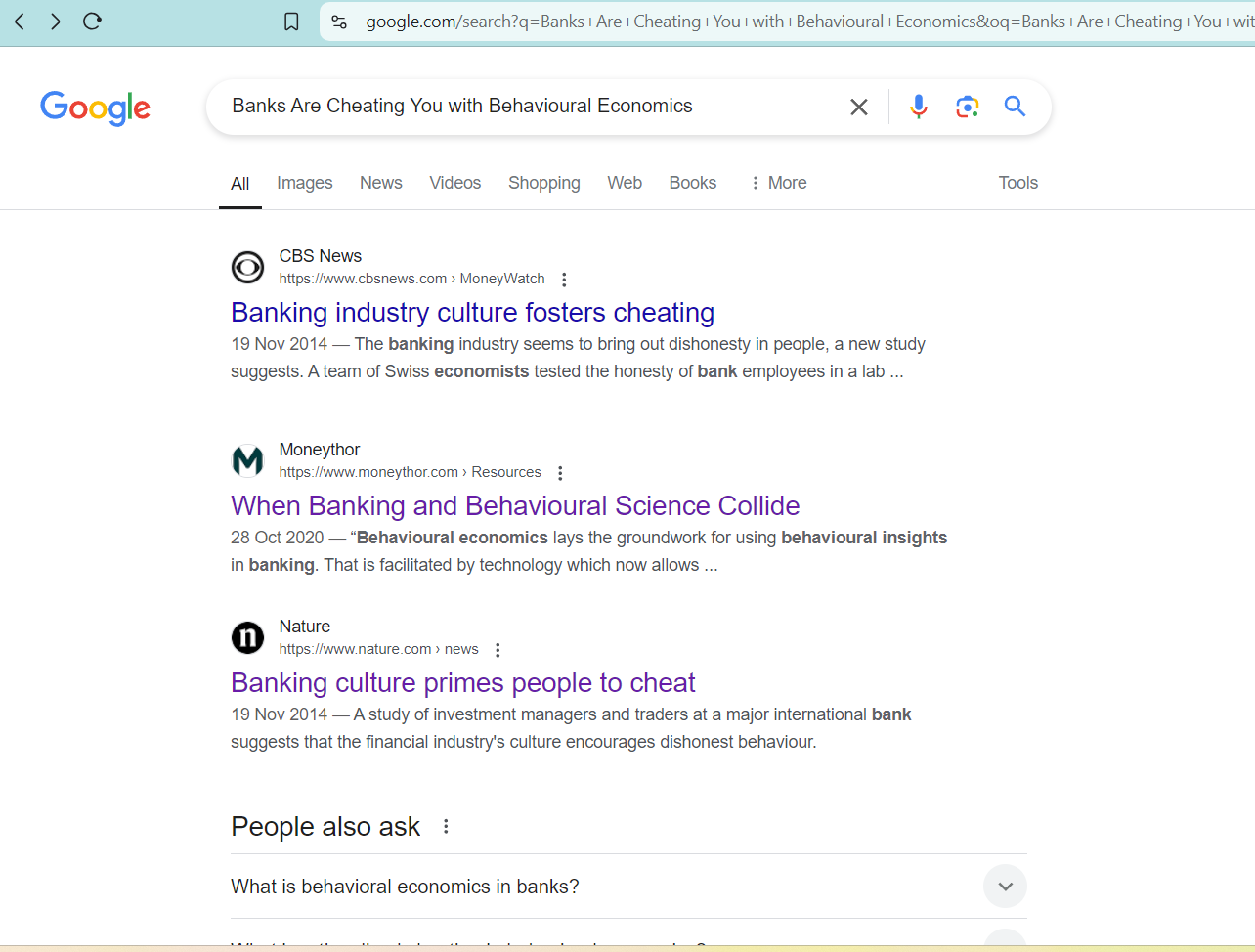Image resolution: width=1255 pixels, height=952 pixels.
Task: Open the People also ask three-dot menu
Action: 446,827
